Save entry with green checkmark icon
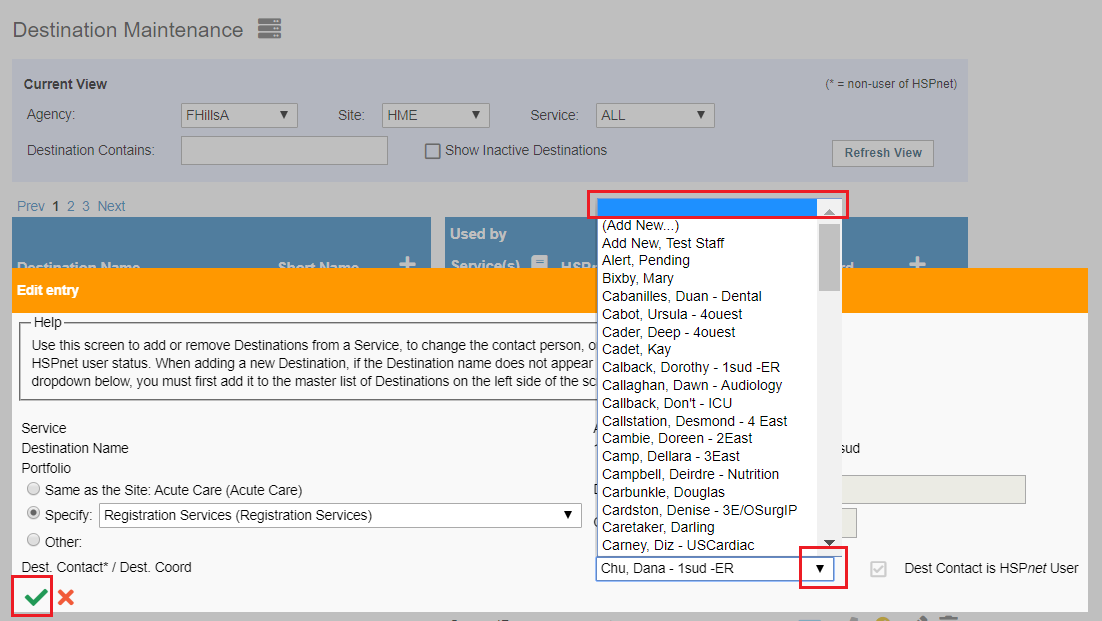 click(x=35, y=597)
